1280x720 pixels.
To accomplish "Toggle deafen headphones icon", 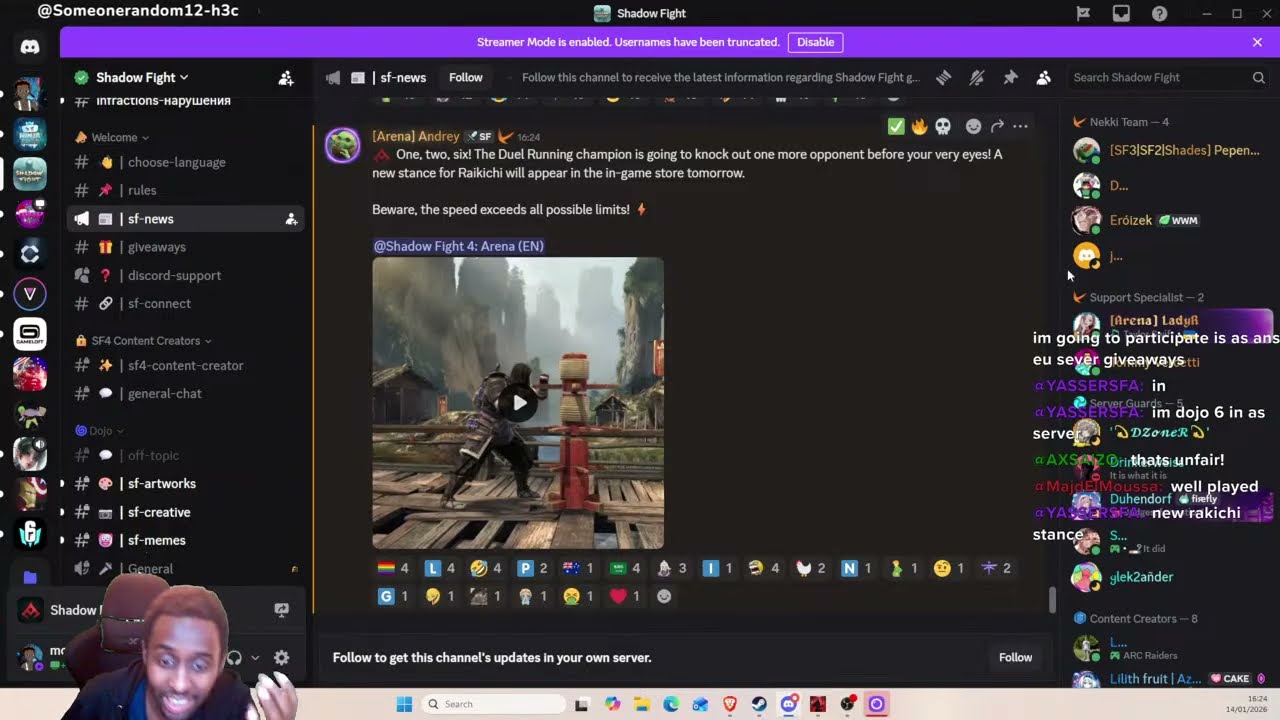I will pyautogui.click(x=234, y=657).
